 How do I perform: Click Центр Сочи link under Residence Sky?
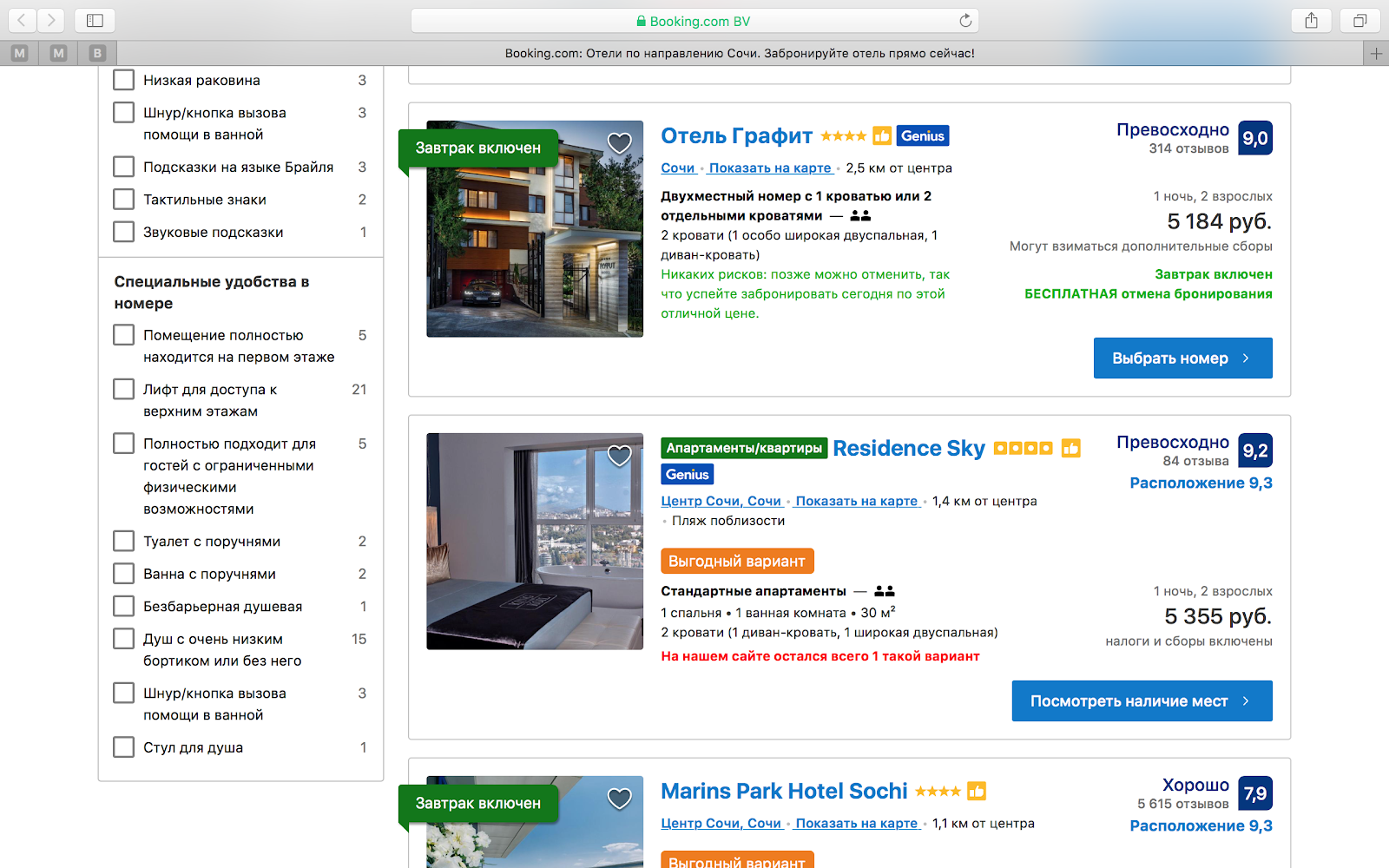click(721, 502)
